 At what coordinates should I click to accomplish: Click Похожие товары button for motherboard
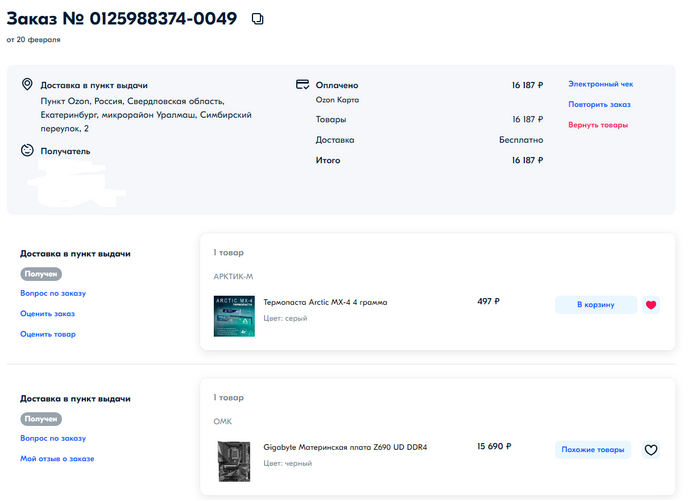click(x=593, y=450)
